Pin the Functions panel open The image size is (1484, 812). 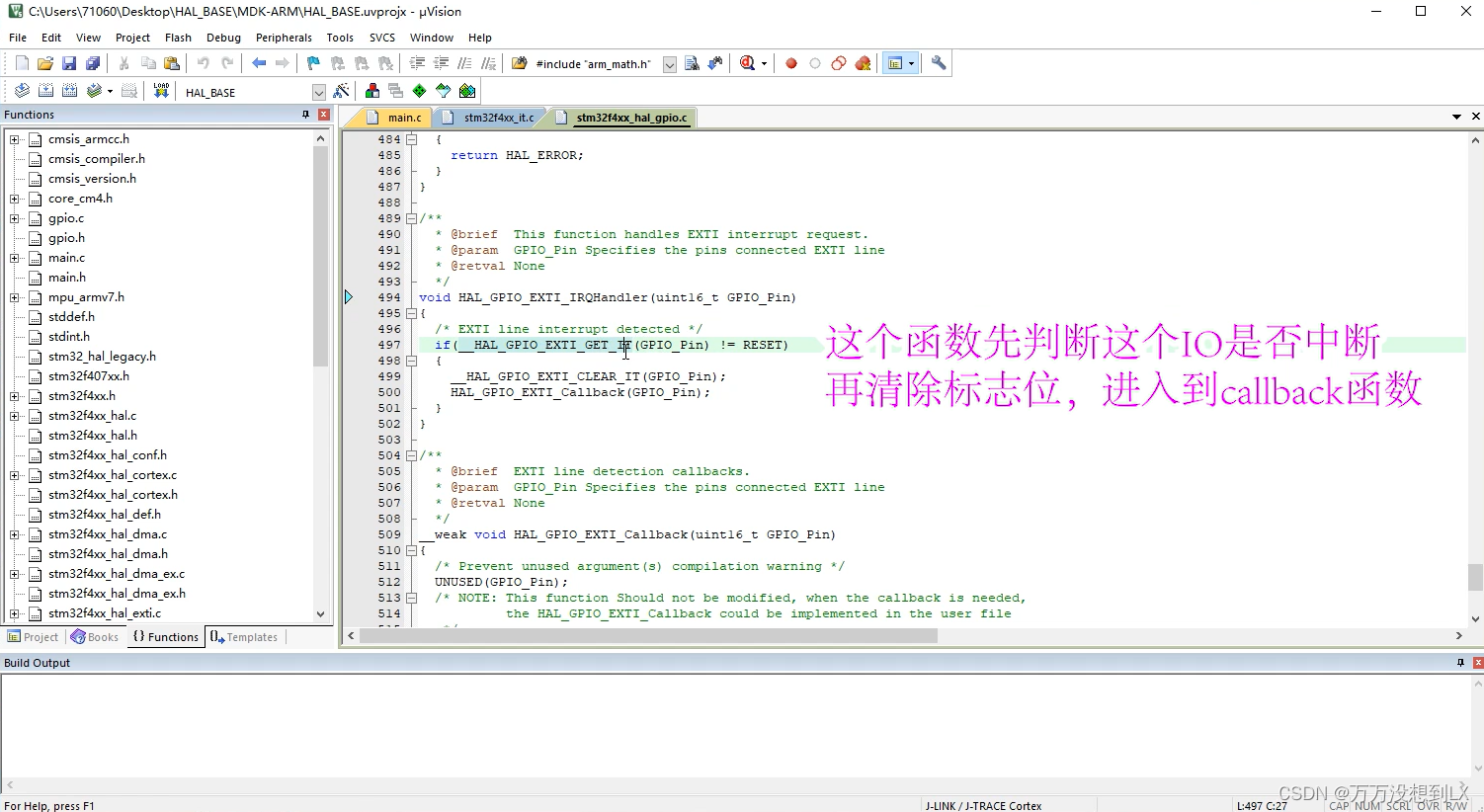point(306,115)
